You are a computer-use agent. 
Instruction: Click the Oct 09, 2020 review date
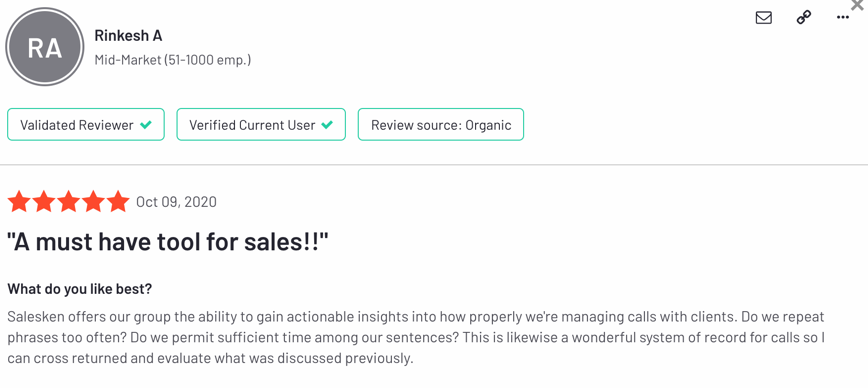pos(176,202)
